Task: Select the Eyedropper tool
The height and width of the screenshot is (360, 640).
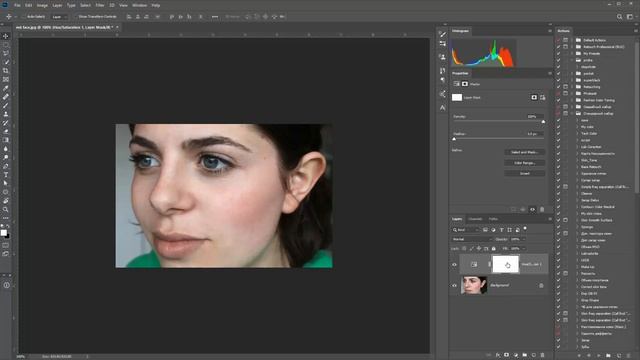Action: (6, 88)
